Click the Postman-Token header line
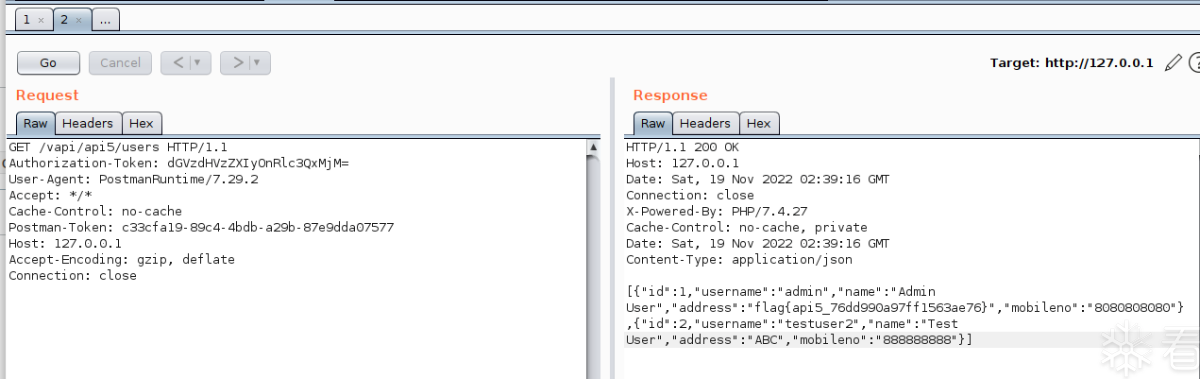The height and width of the screenshot is (379, 1200). pos(201,227)
